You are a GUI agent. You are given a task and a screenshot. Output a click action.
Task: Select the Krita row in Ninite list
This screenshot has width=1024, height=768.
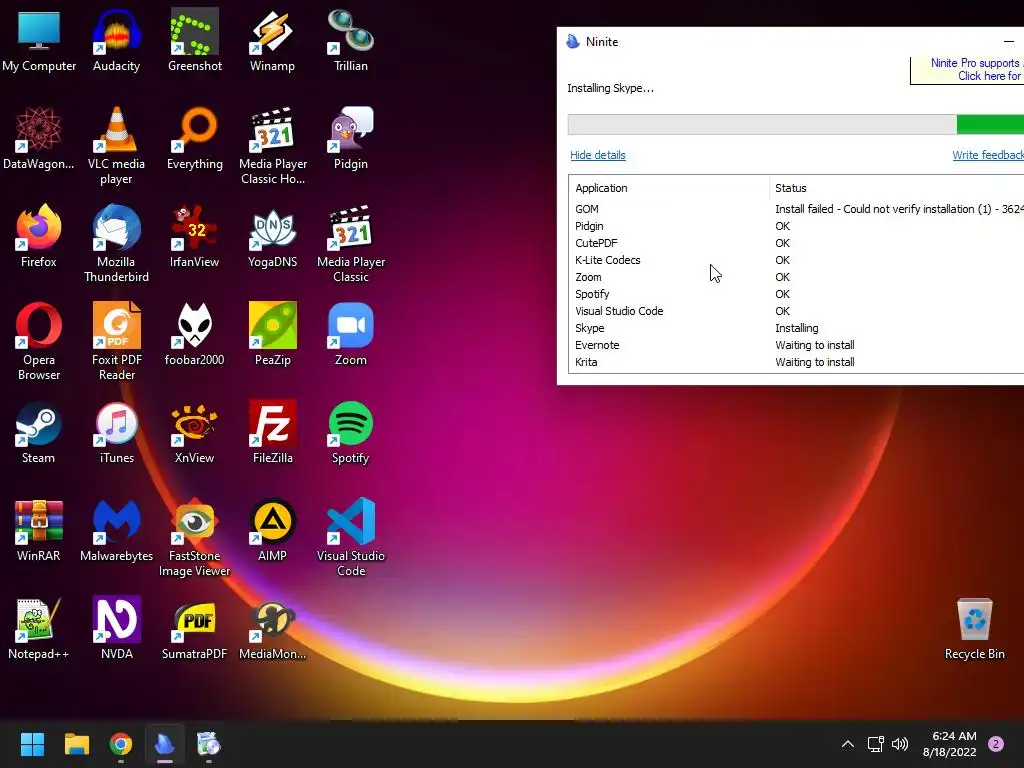point(796,362)
